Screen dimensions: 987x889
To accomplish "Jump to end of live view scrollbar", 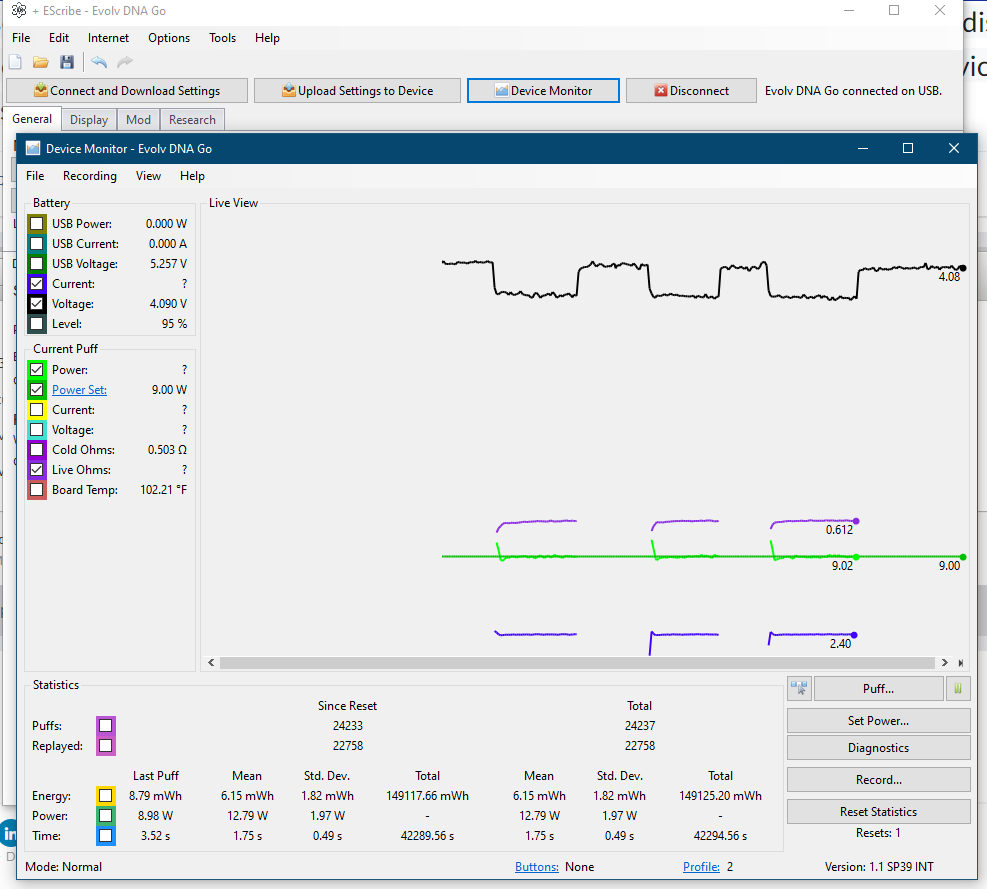I will coord(960,663).
